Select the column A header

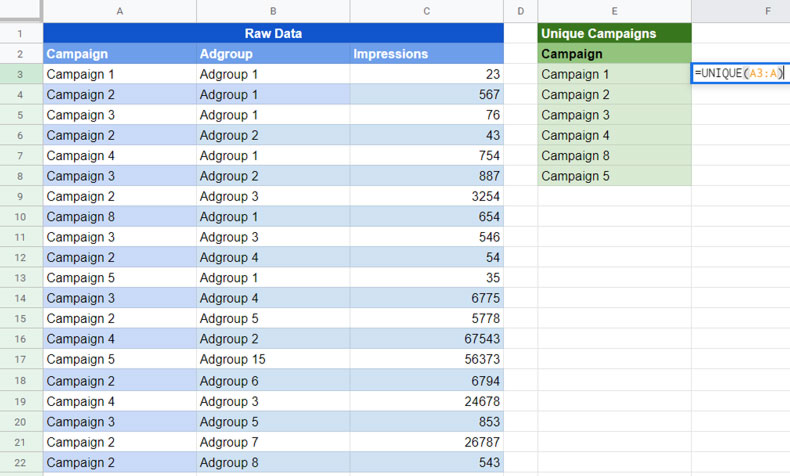tap(120, 11)
